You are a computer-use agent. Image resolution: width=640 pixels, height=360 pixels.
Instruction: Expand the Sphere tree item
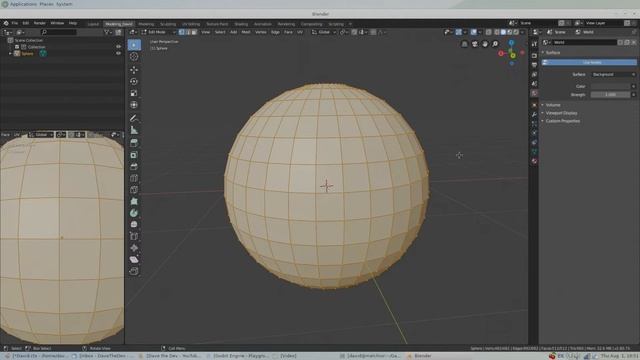tap(11, 53)
